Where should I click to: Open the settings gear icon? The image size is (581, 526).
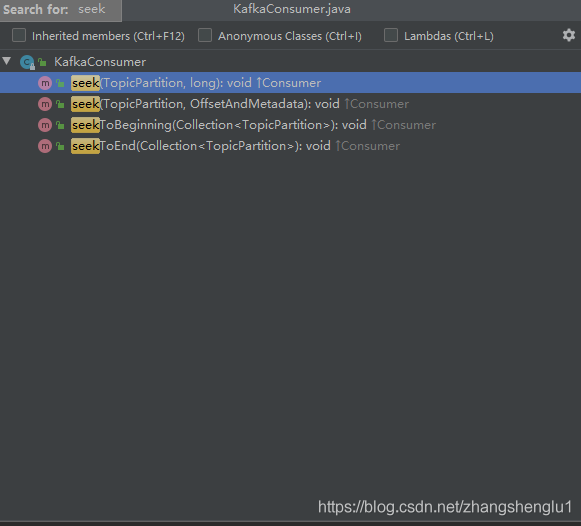point(568,35)
